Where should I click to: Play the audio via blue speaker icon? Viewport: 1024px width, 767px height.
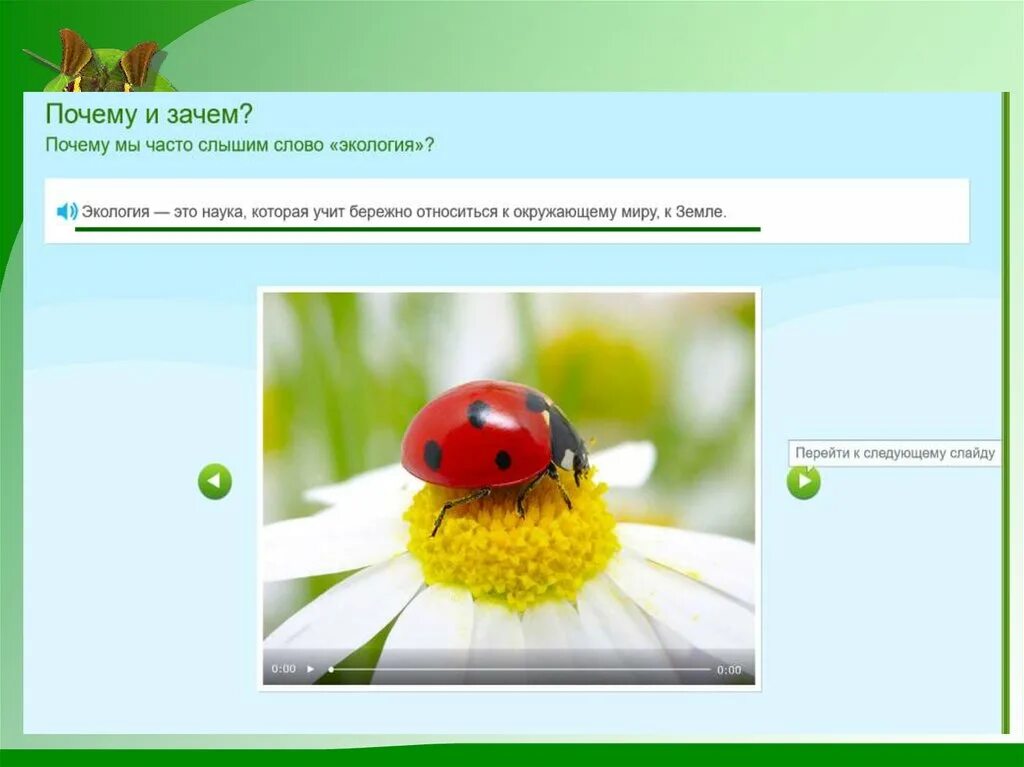(67, 211)
